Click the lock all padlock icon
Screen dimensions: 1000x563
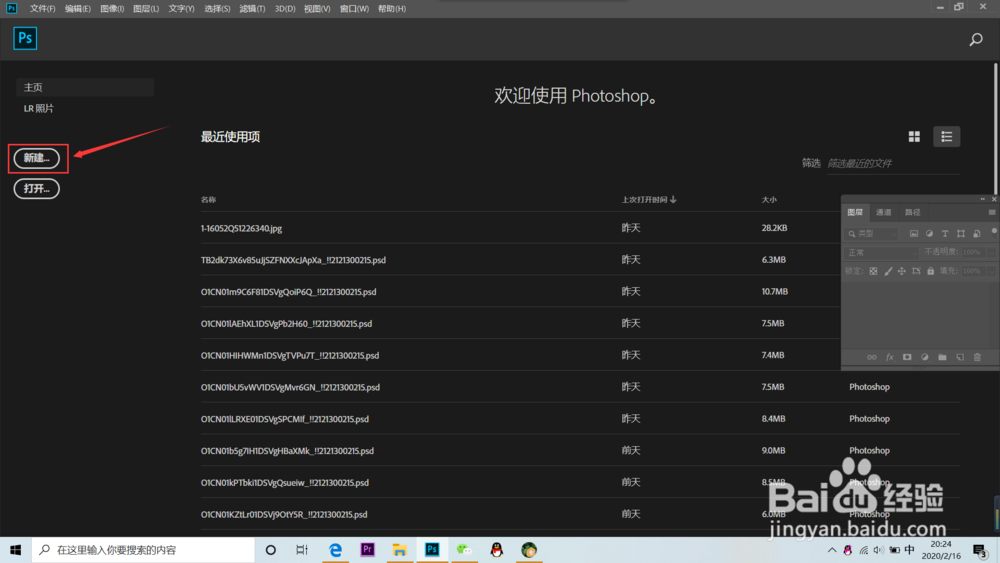point(930,272)
